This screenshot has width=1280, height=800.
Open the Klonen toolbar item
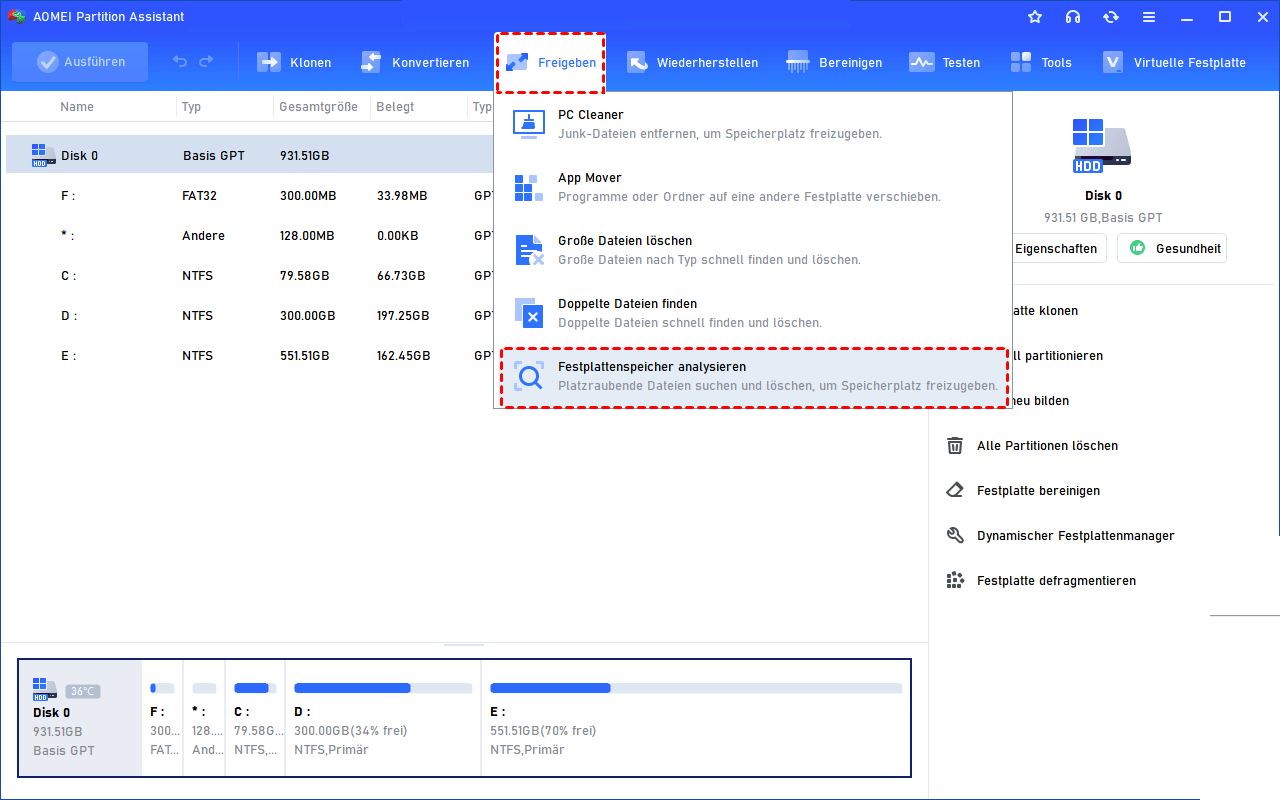coord(295,62)
